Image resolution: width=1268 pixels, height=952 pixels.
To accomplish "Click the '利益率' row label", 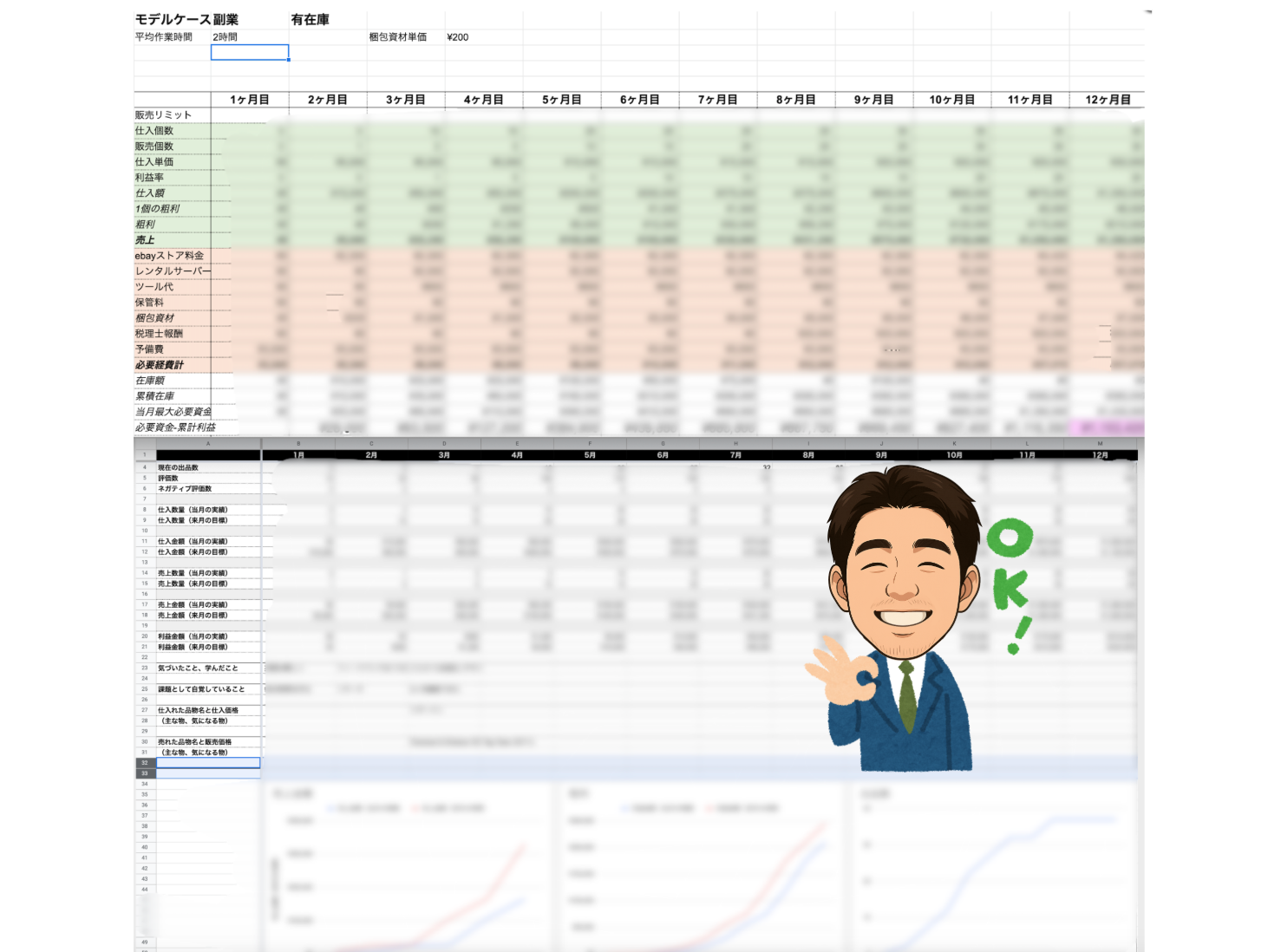I will (x=149, y=177).
